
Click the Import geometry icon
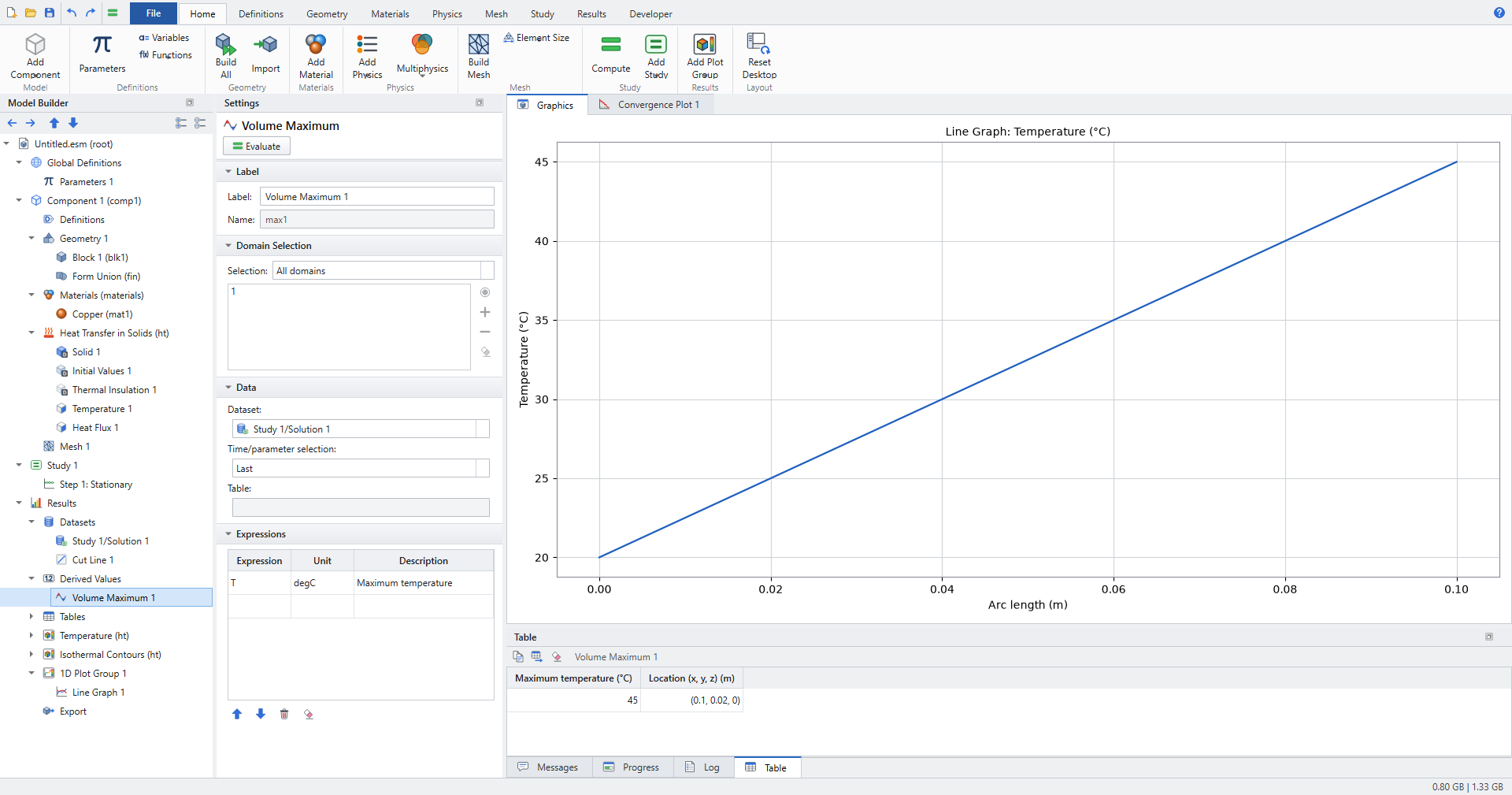265,44
